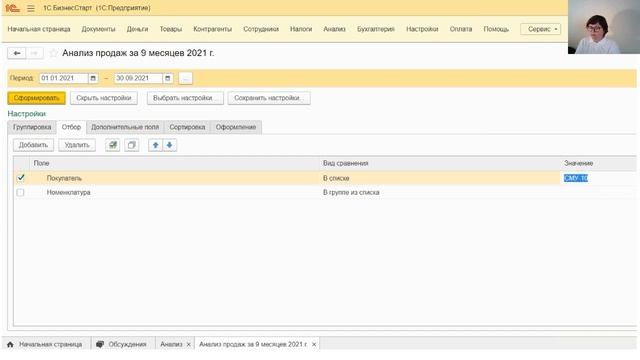Open calendar for start date 01.01.2021
This screenshot has width=640, height=360.
[93, 78]
